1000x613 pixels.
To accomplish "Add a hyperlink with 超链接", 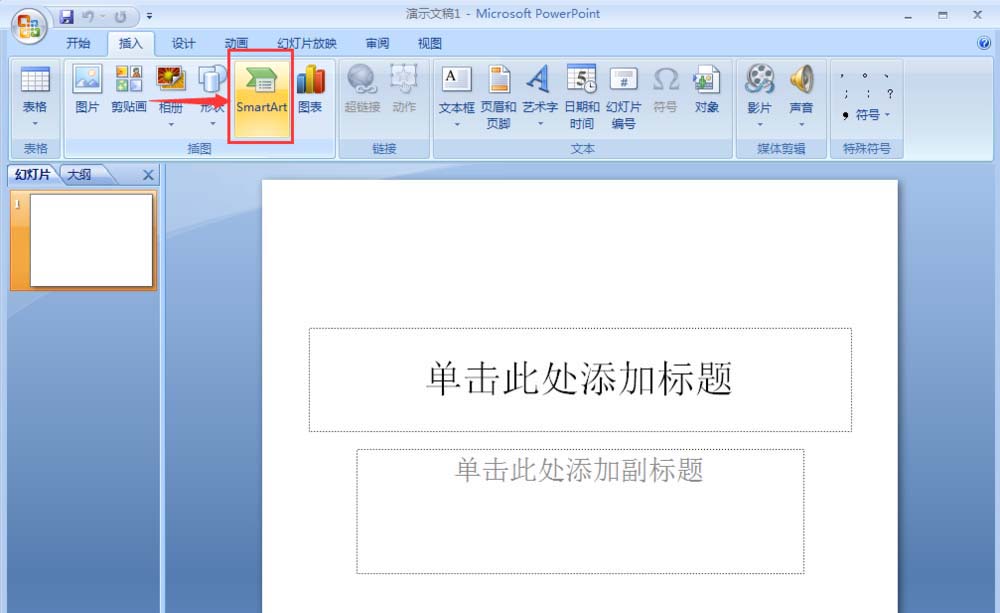I will (362, 90).
